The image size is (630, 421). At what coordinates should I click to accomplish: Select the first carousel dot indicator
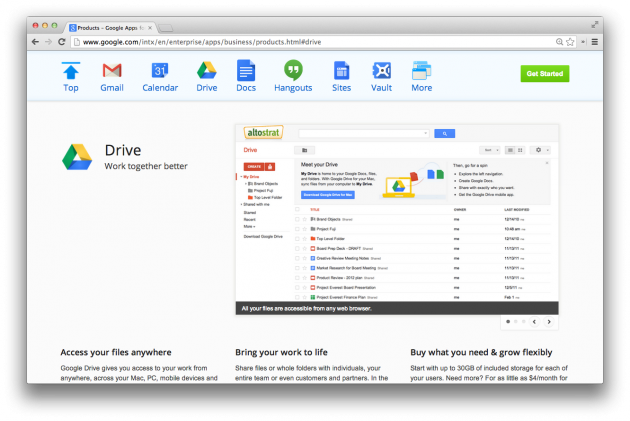[x=508, y=321]
